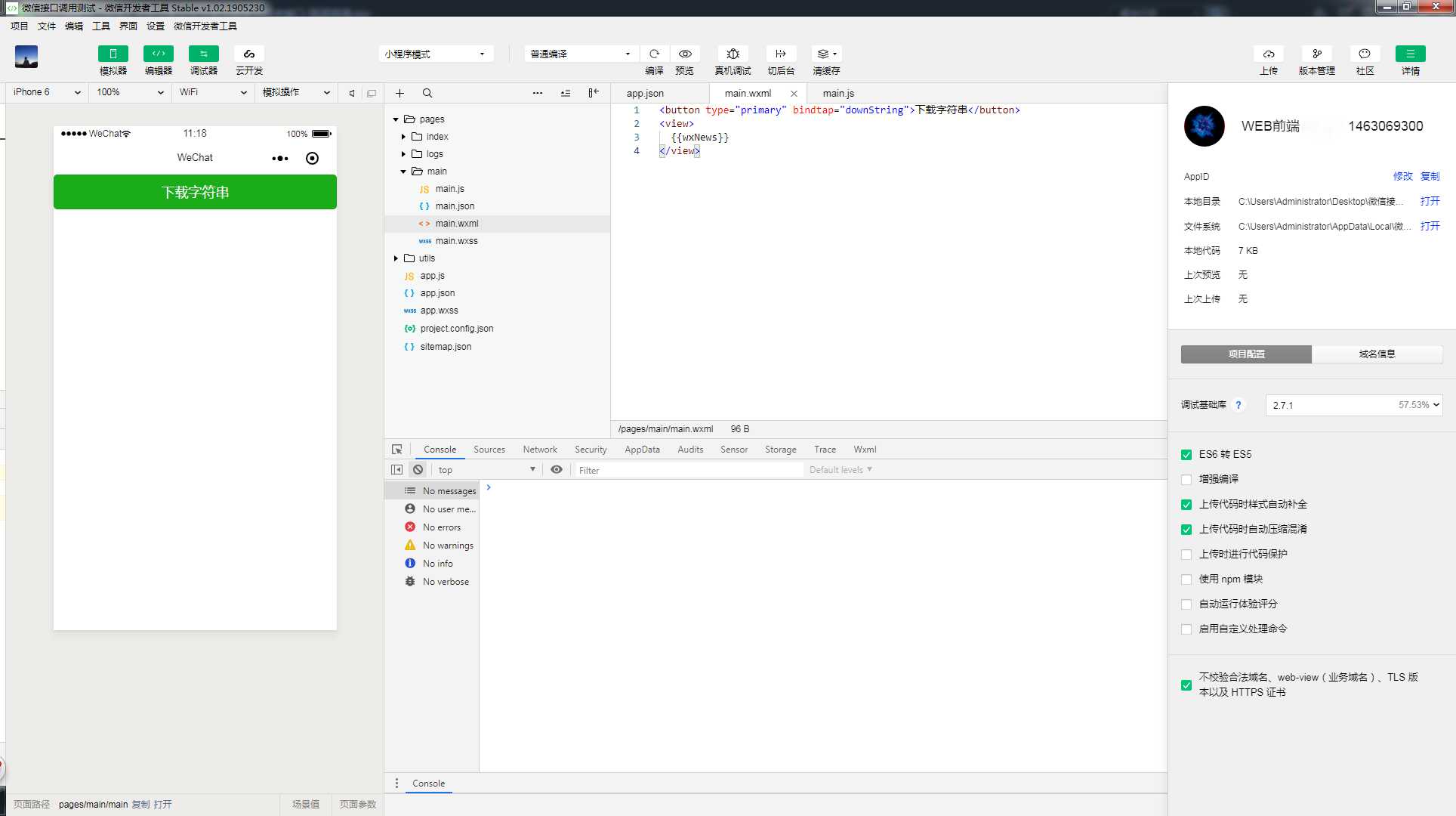Click the inspect element icon in devtools

tap(397, 449)
